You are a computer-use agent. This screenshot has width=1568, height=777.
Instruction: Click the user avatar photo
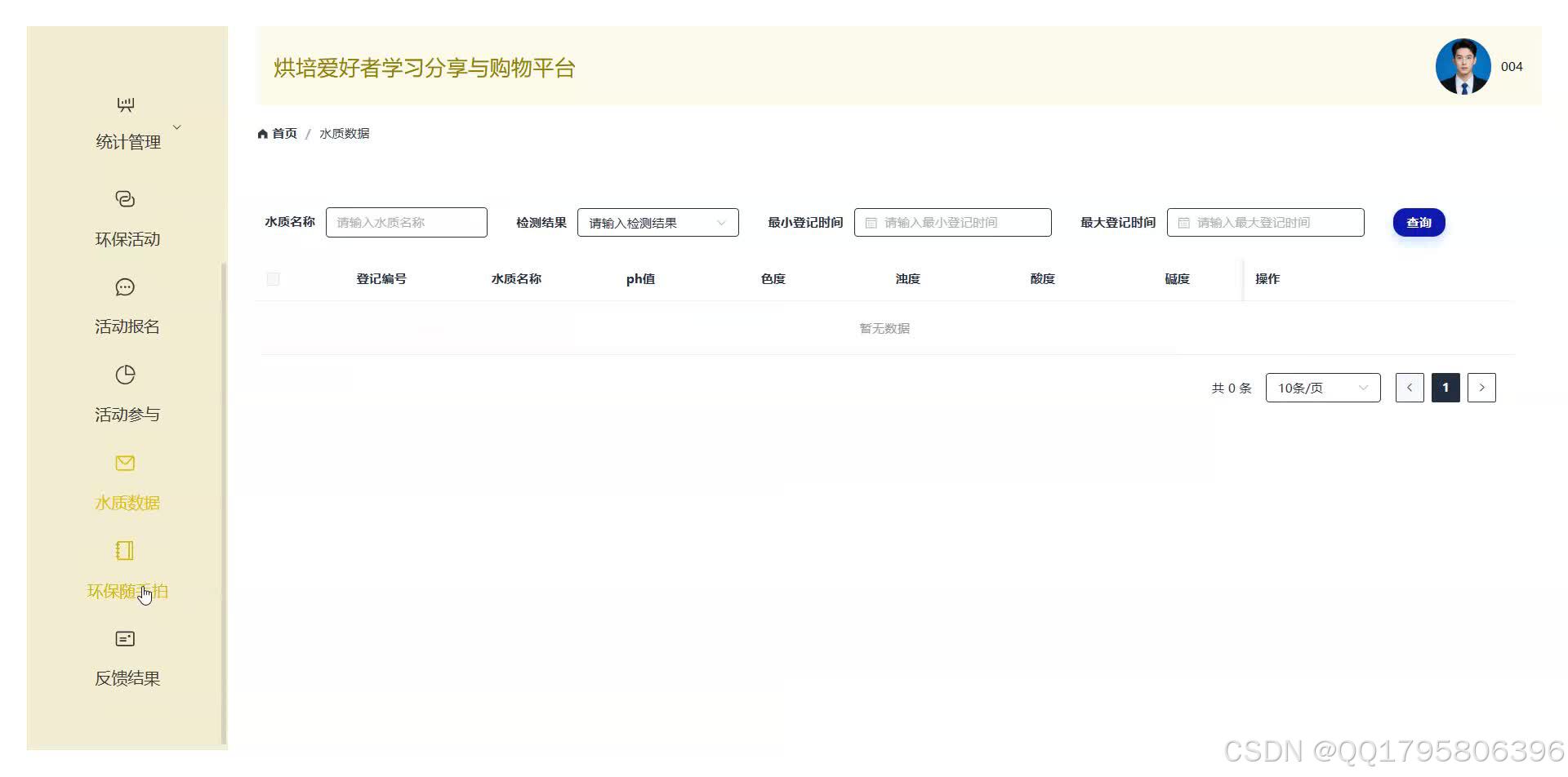click(1463, 66)
